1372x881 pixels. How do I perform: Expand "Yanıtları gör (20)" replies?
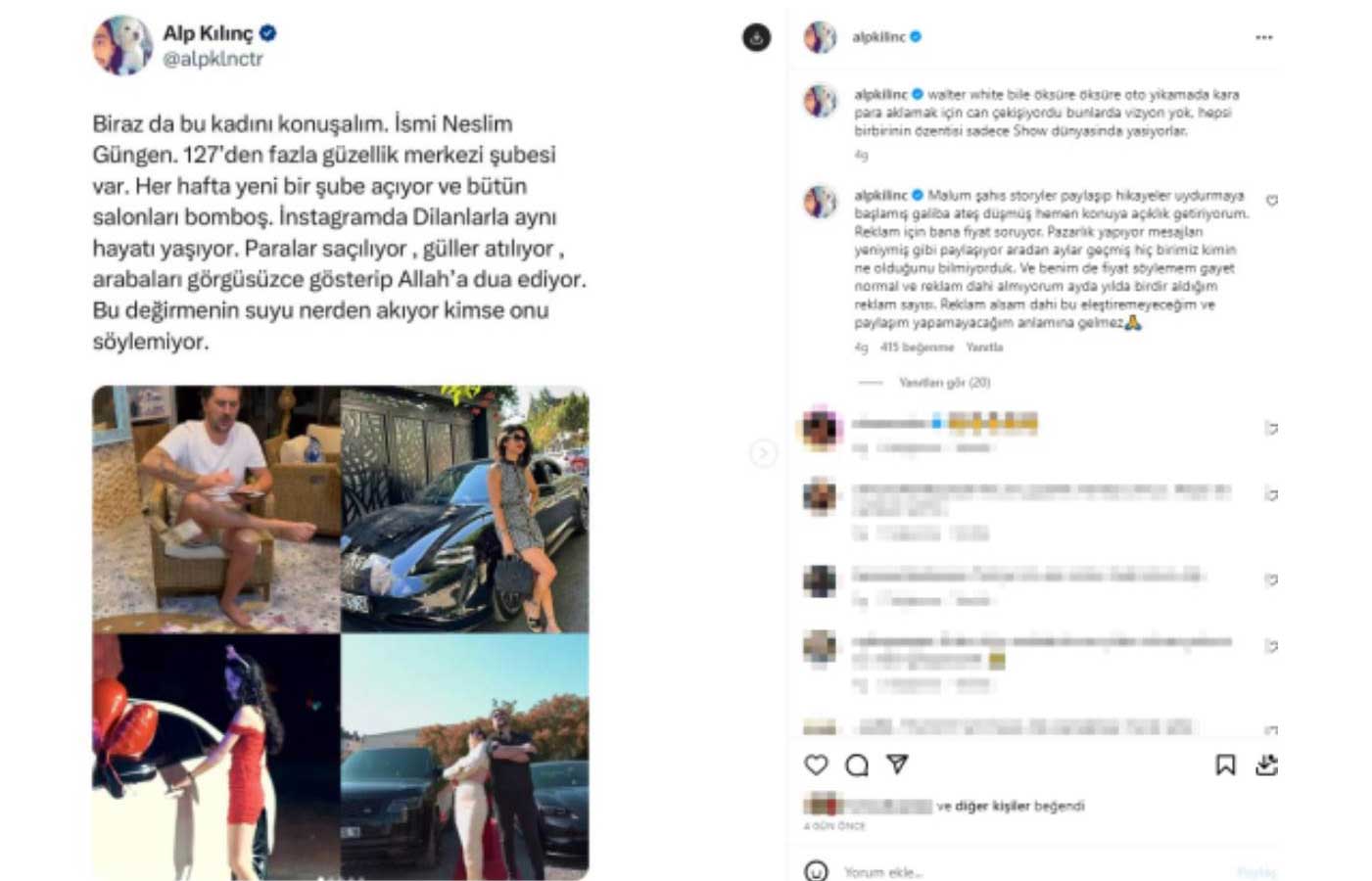(944, 383)
